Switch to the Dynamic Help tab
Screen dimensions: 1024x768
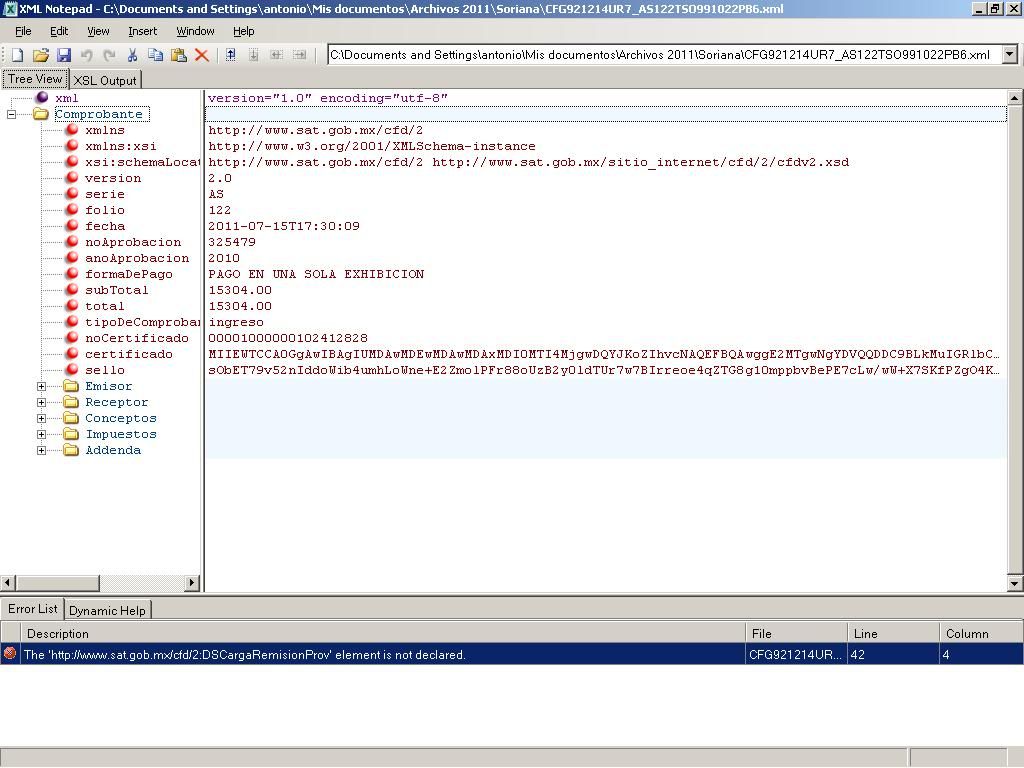(x=107, y=611)
